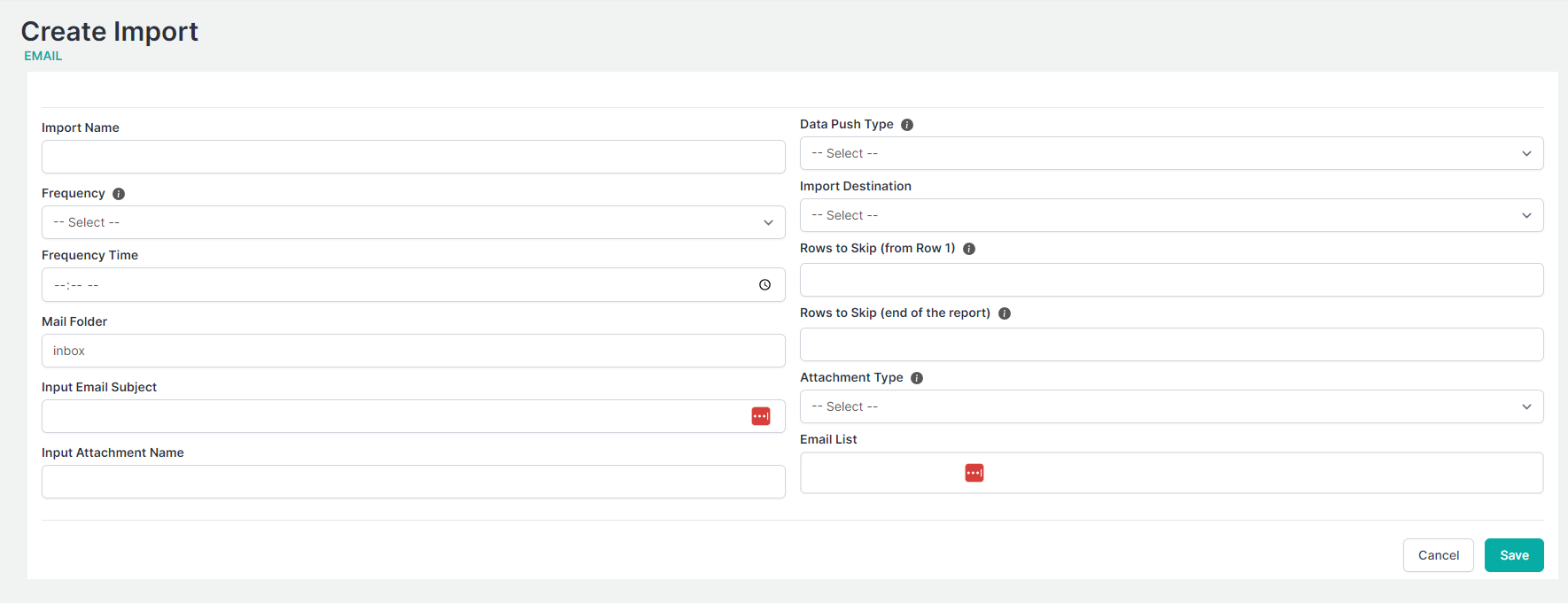Click red icon in Email List field
Screen dimensions: 1568x603
click(x=974, y=473)
